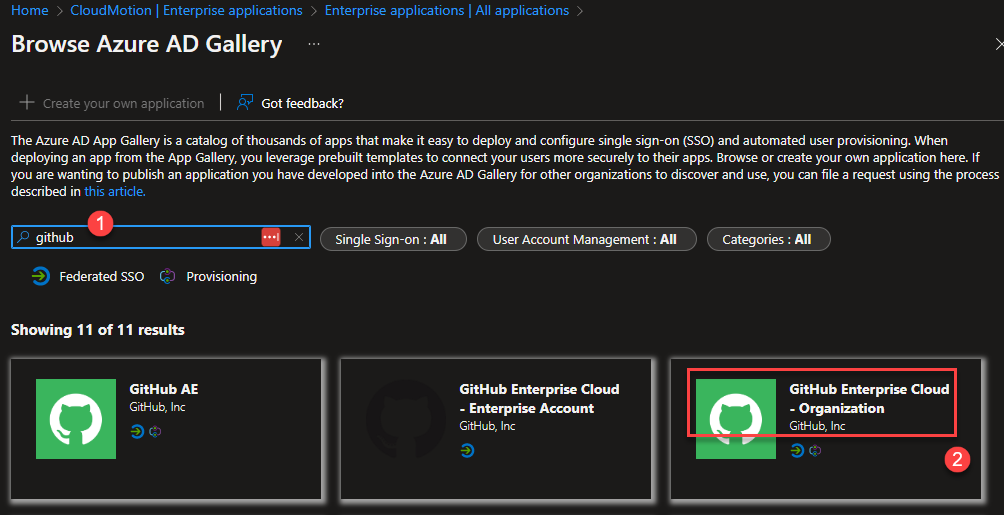
Task: Click the Provisioning legend icon
Action: [167, 276]
